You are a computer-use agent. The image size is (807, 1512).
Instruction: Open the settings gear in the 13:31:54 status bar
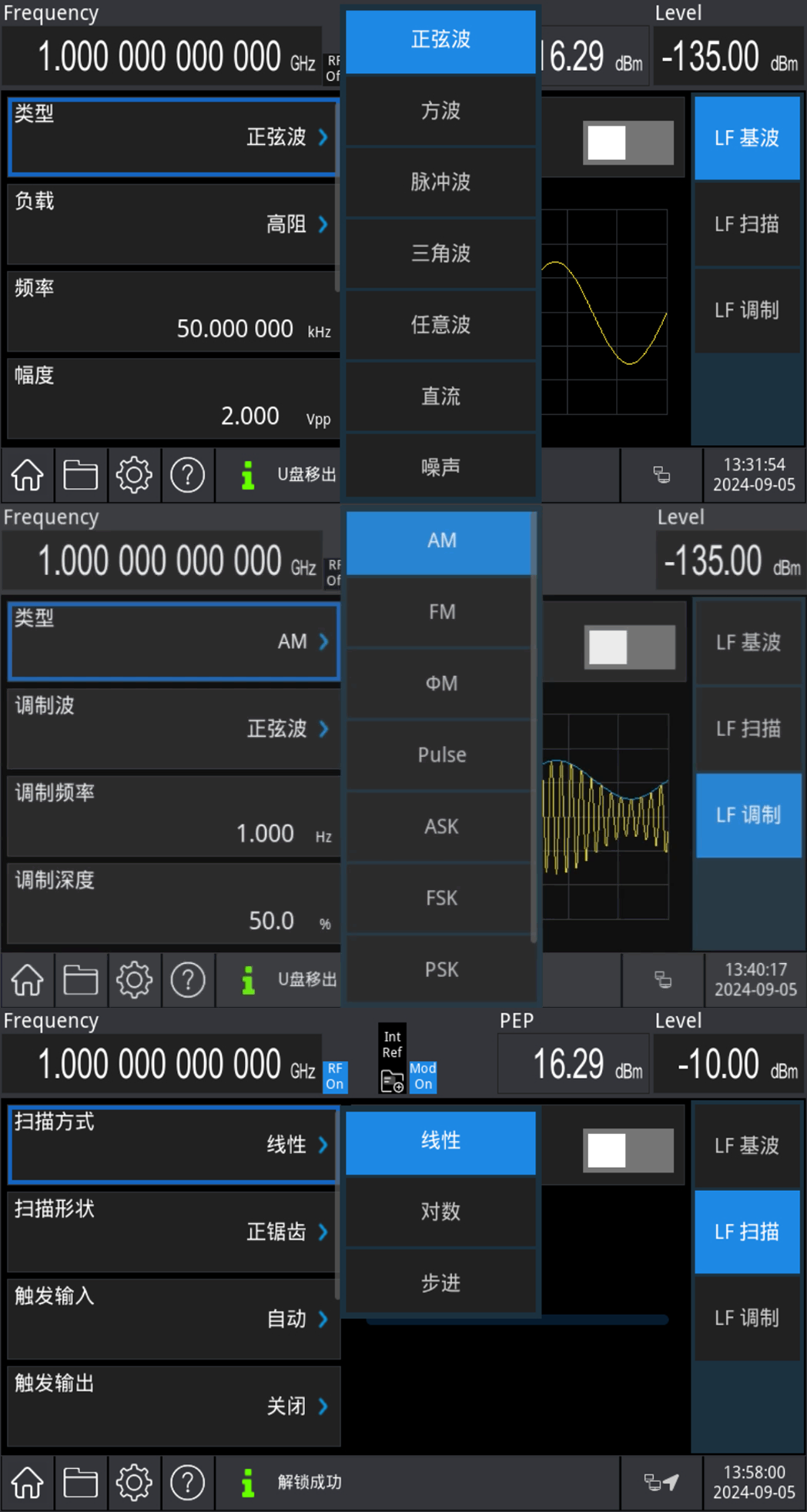point(134,475)
